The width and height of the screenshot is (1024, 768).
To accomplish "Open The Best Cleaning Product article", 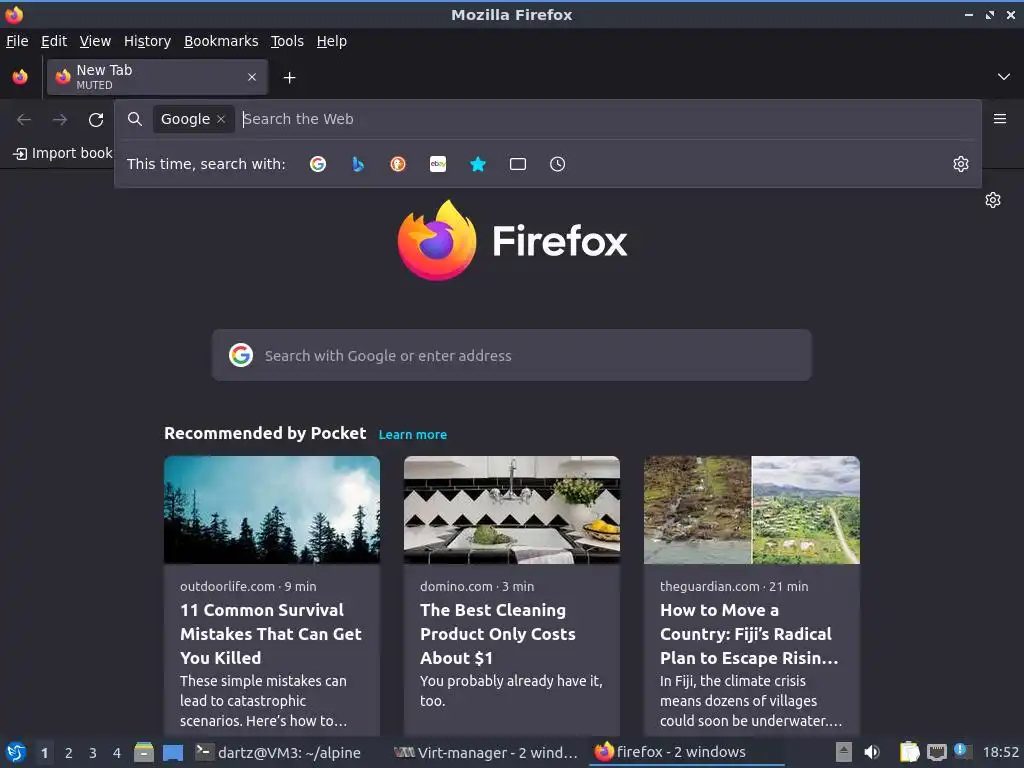I will coord(498,633).
